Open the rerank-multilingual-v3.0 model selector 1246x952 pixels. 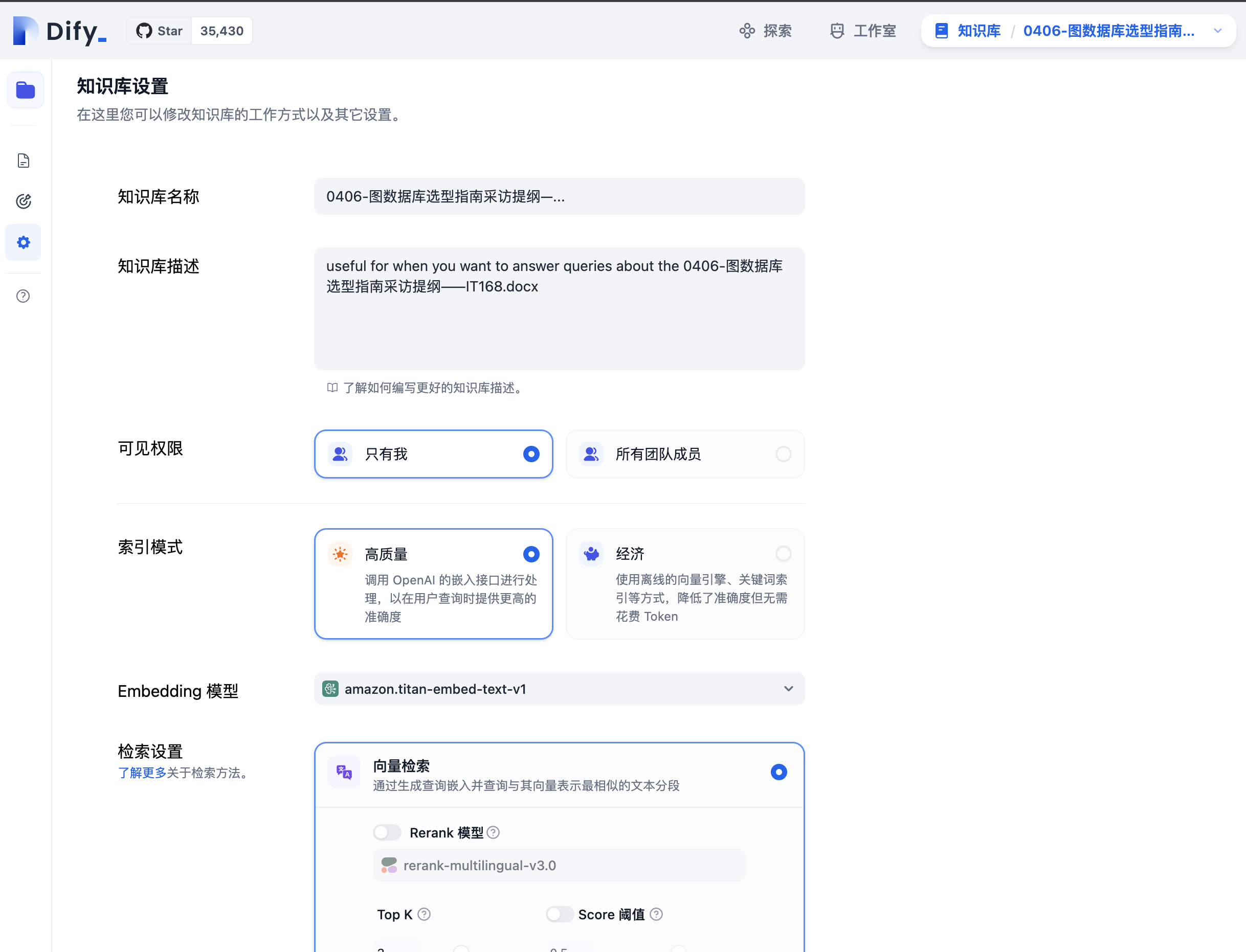click(559, 865)
